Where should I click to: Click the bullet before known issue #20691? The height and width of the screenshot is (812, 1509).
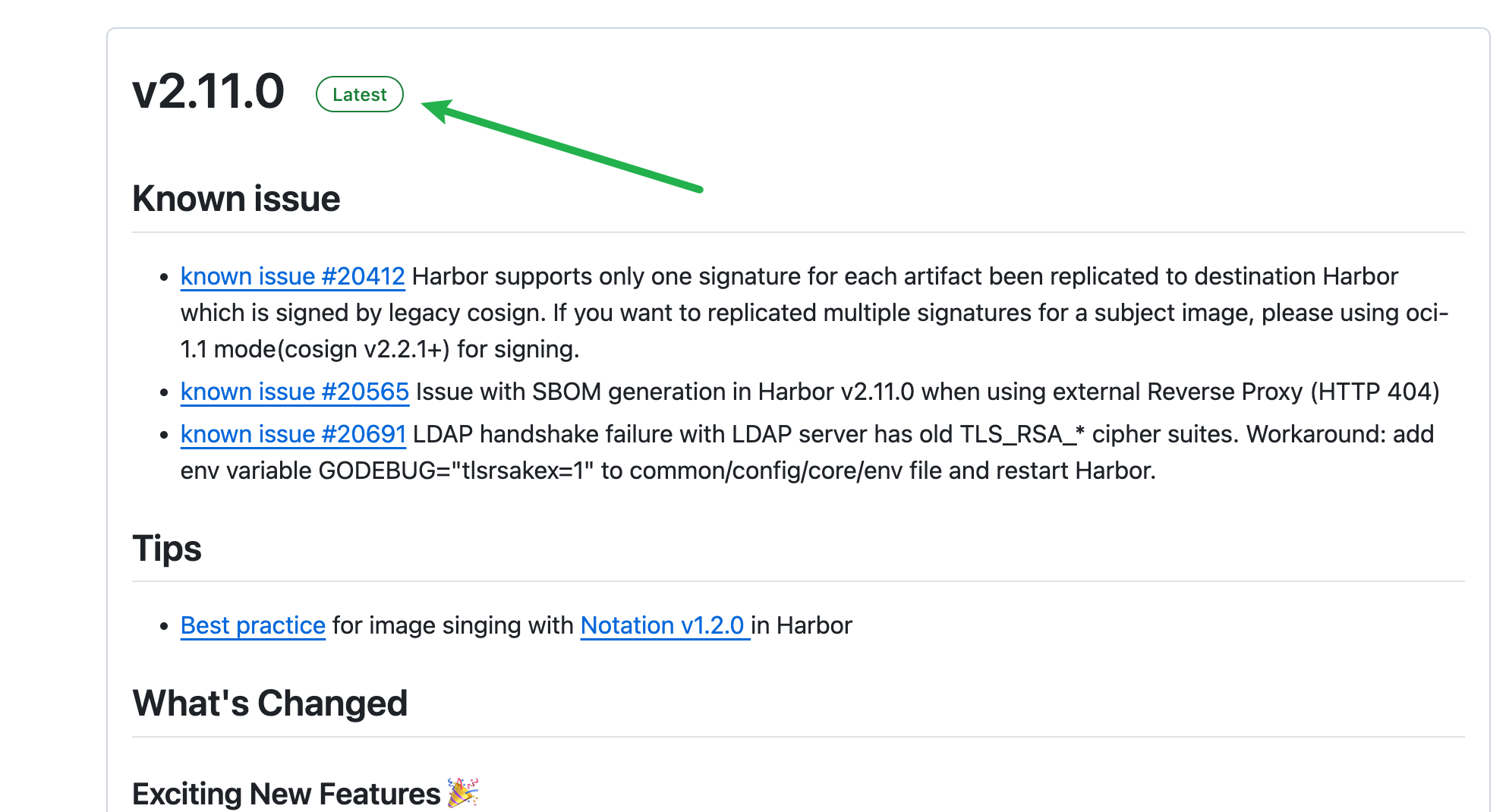(163, 436)
